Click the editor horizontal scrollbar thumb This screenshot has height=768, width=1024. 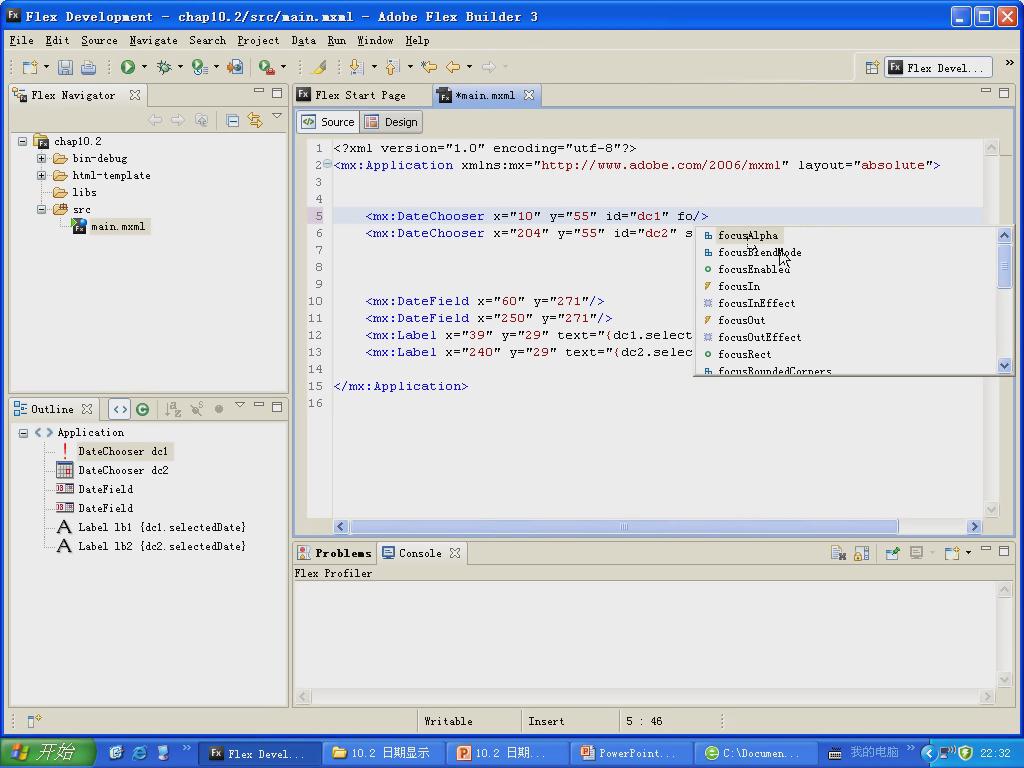[624, 526]
